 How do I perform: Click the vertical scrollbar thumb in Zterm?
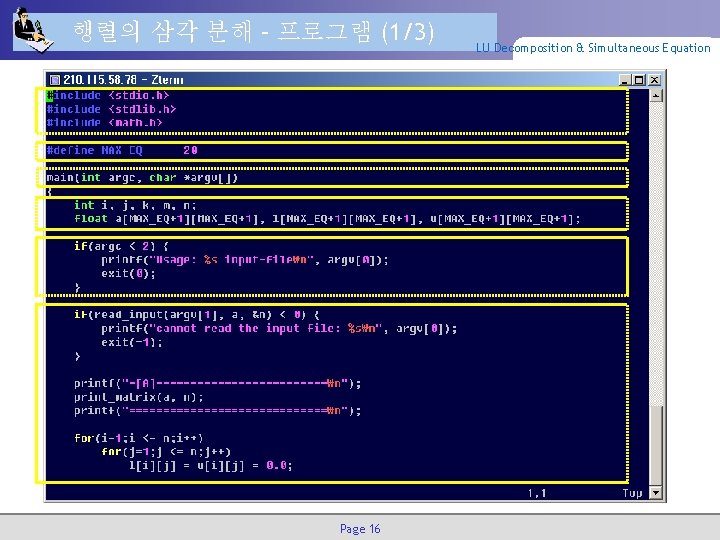pyautogui.click(x=656, y=445)
